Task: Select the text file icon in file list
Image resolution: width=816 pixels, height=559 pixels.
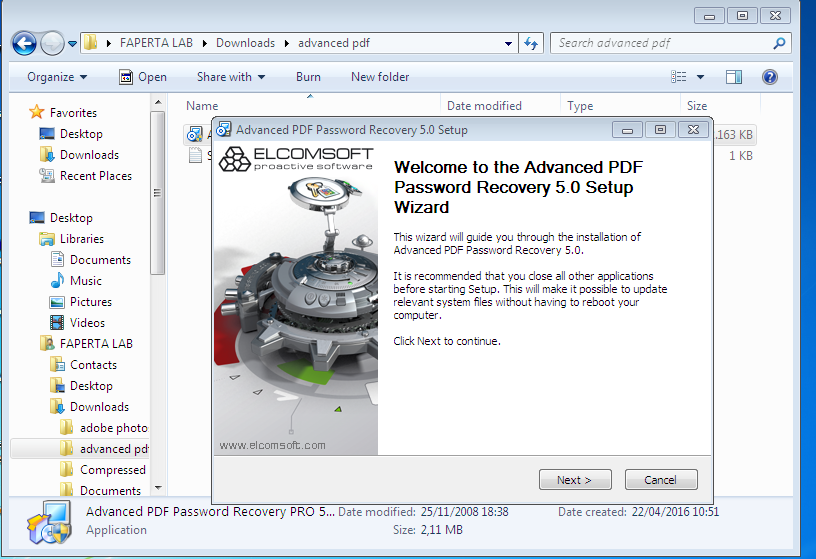Action: point(195,155)
